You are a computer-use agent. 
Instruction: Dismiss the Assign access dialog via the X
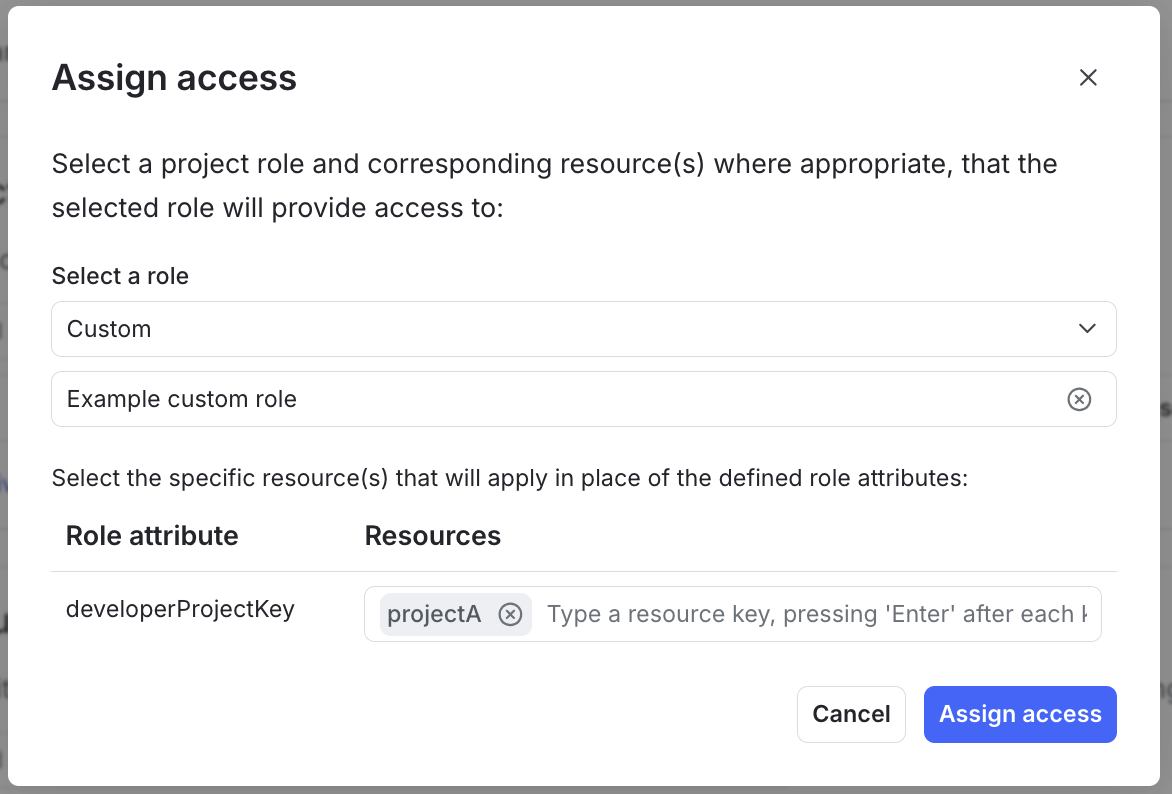coord(1088,77)
